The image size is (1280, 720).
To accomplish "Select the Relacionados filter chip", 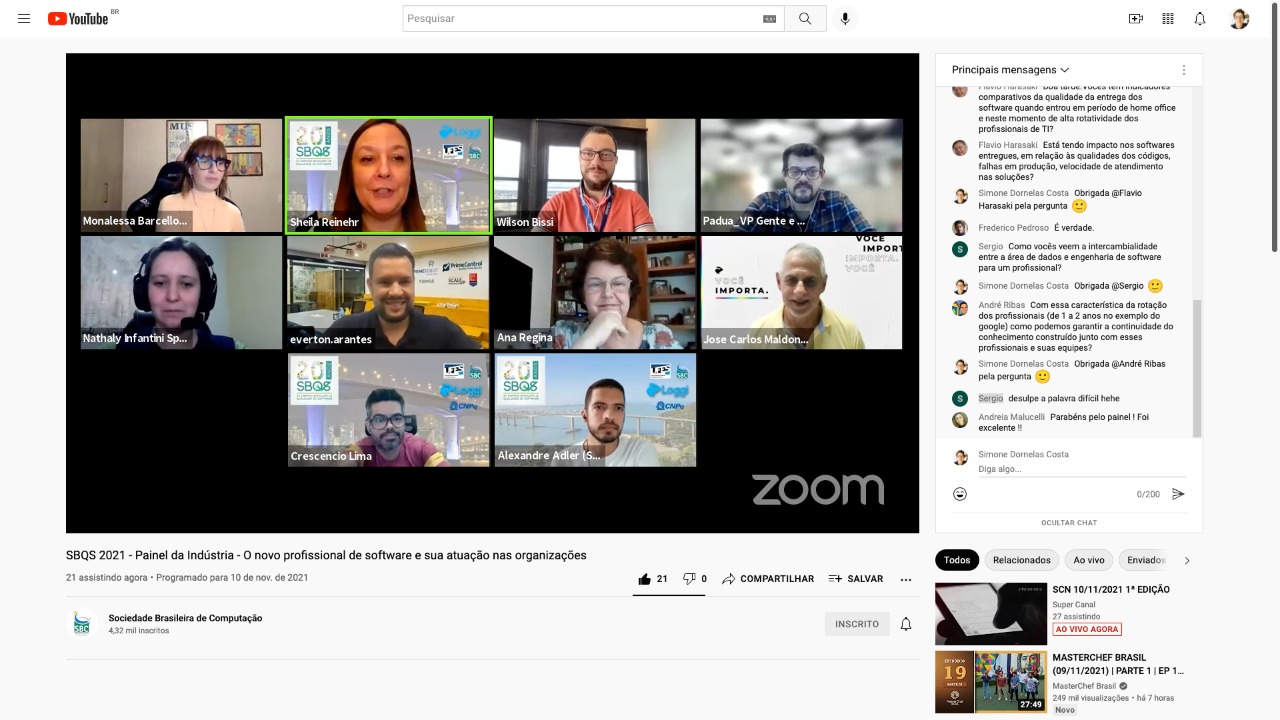I will coord(1022,560).
